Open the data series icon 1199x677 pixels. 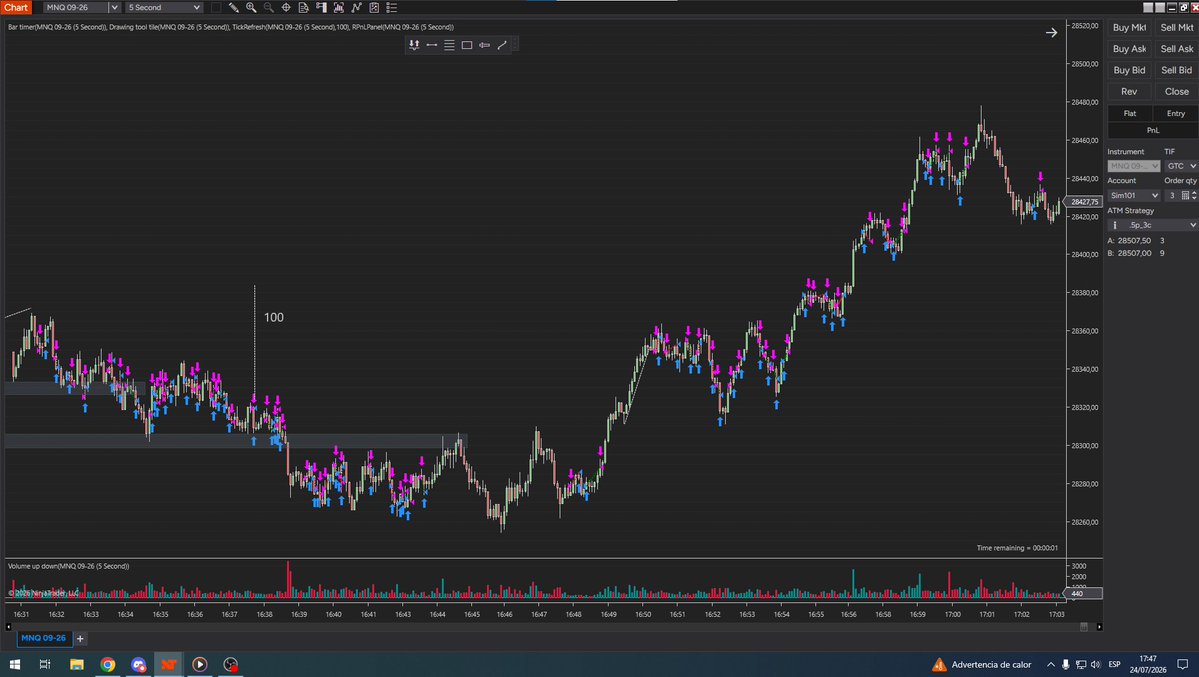tap(339, 8)
